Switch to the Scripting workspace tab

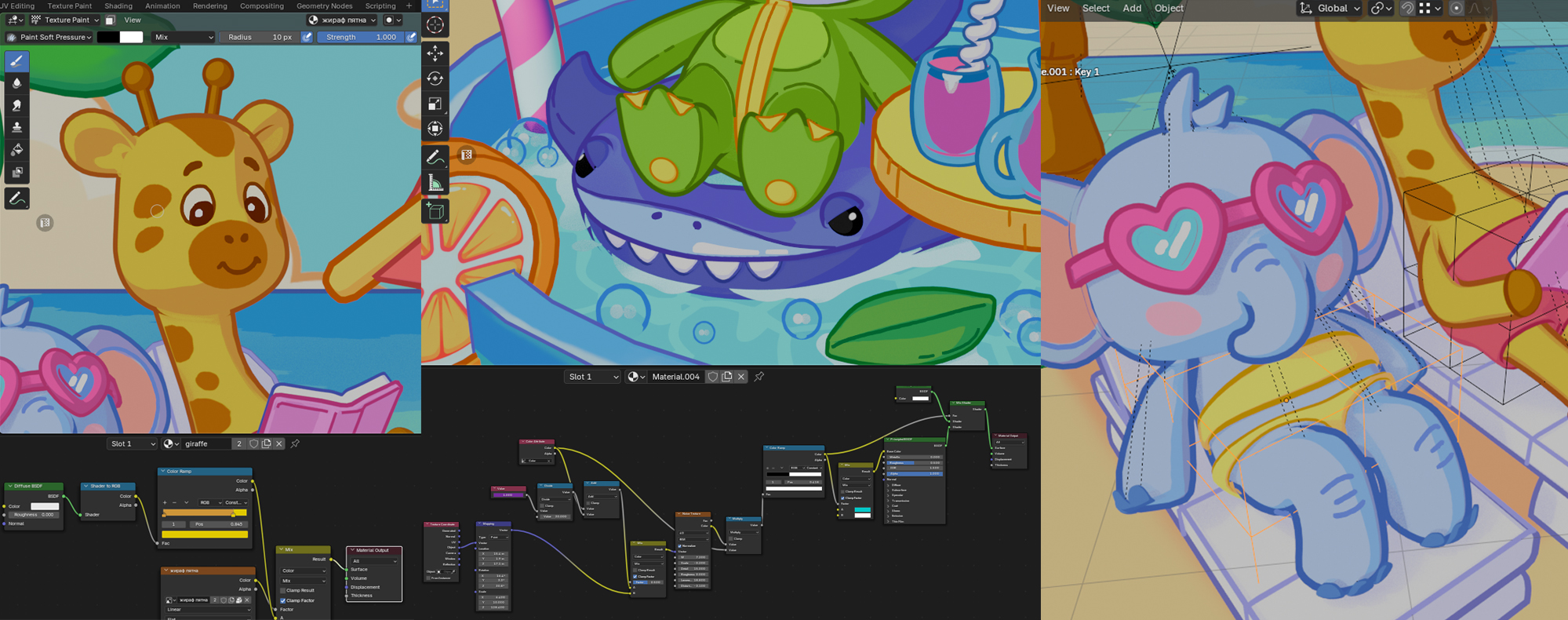380,5
